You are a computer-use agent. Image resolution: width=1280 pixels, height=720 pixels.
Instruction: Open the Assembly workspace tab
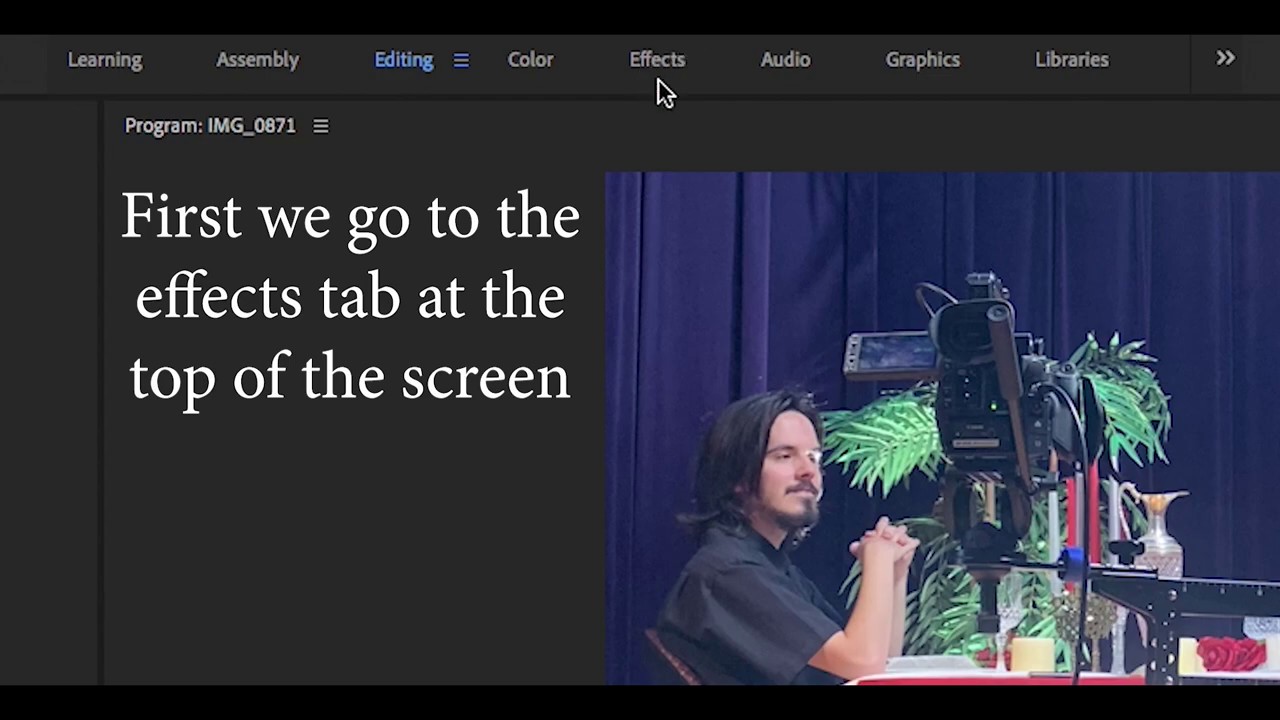[x=257, y=60]
